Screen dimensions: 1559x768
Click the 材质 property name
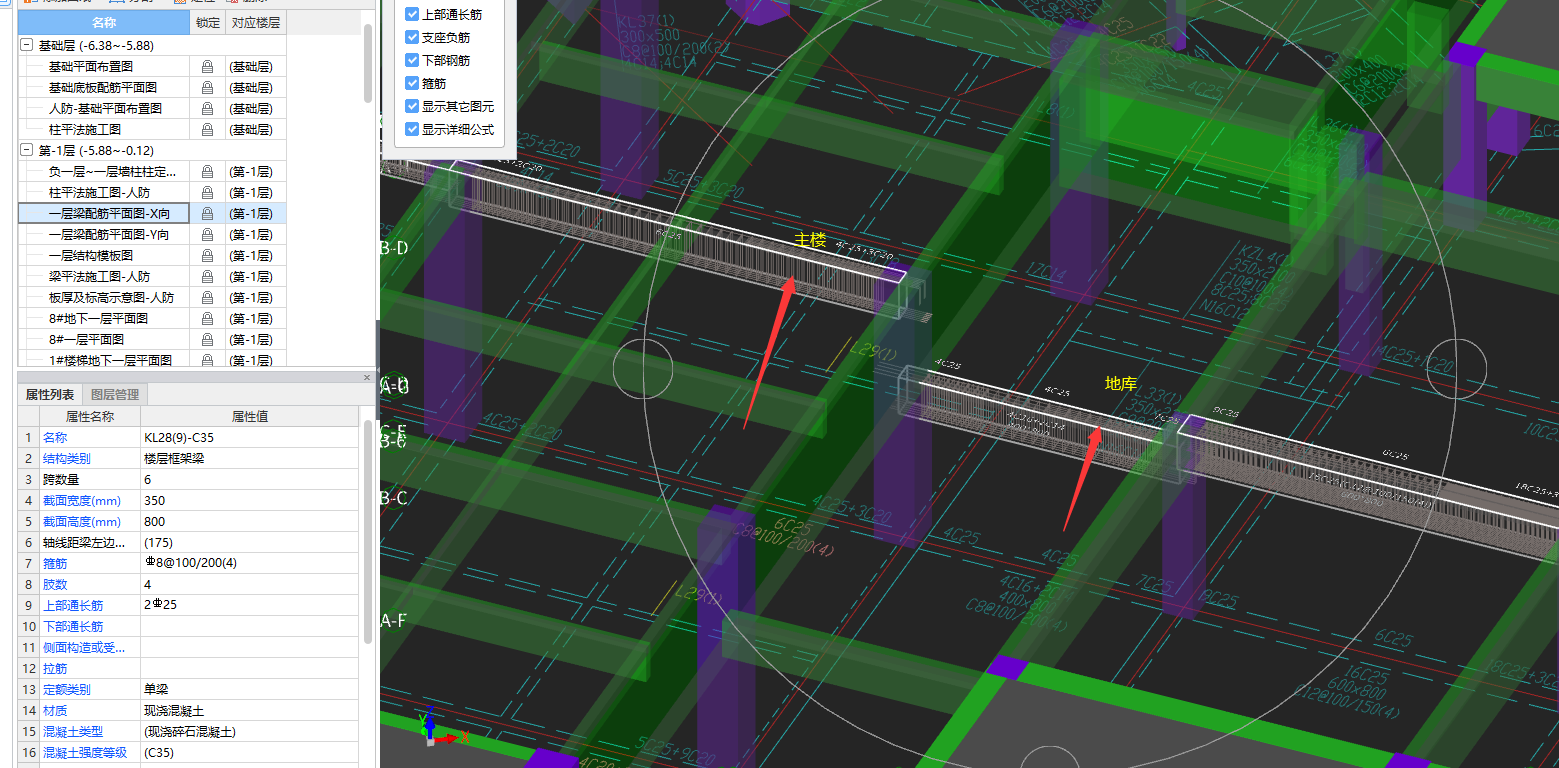[54, 710]
